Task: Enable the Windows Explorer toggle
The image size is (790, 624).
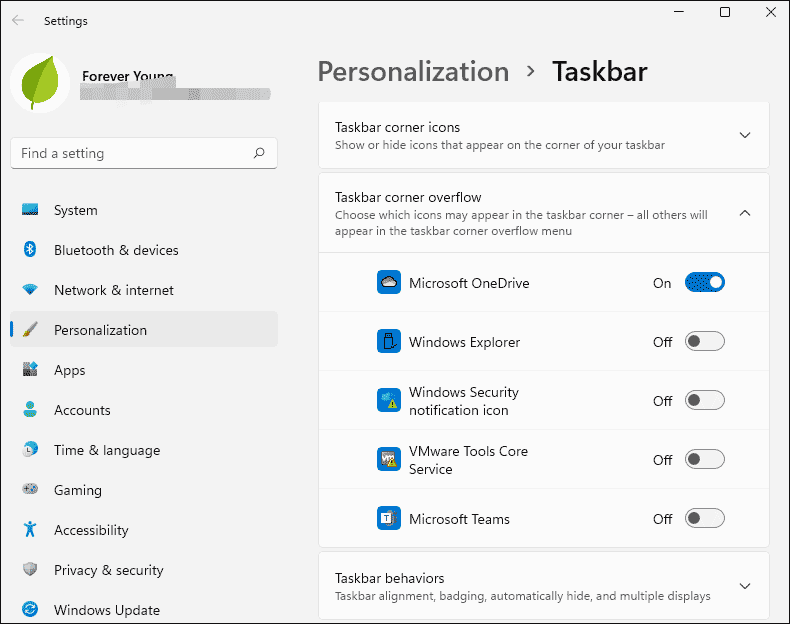Action: [704, 341]
